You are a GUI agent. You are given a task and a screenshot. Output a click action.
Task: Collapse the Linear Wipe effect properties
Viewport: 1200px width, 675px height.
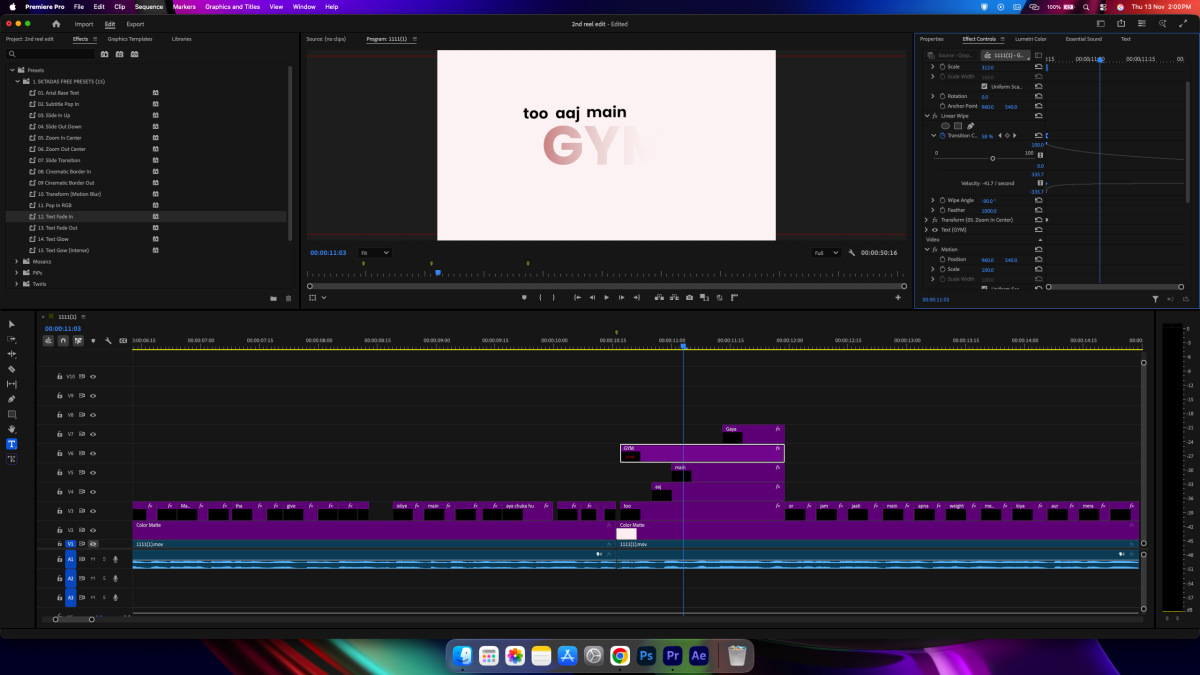click(926, 116)
